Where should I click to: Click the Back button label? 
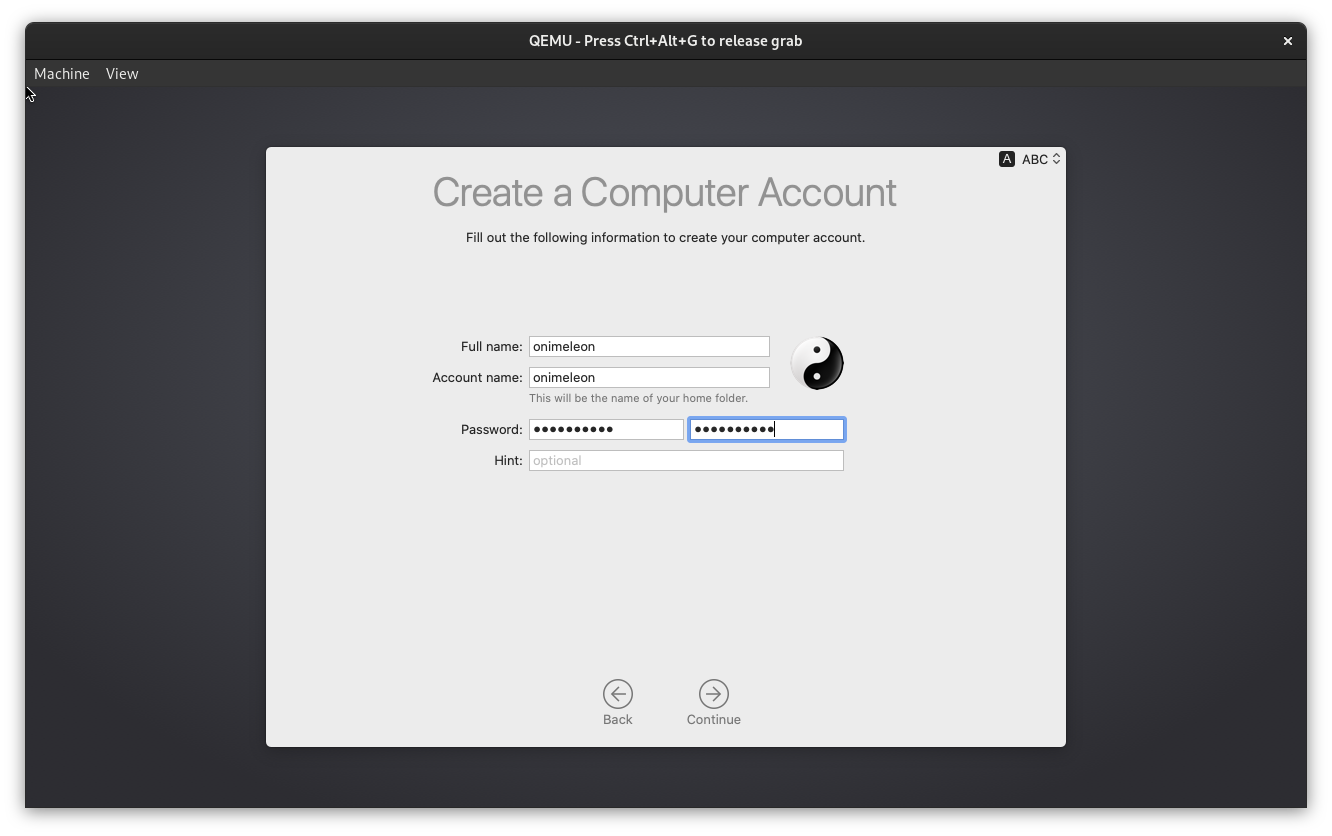617,719
